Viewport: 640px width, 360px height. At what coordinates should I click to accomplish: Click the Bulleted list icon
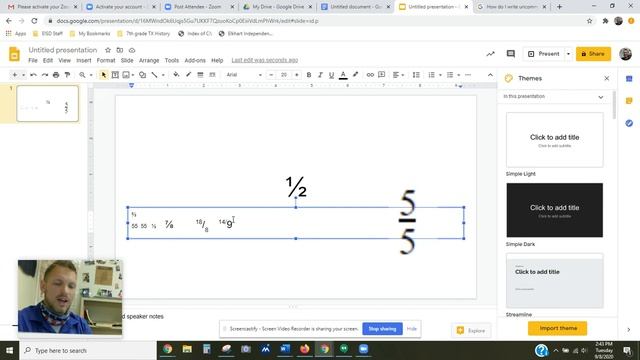tap(450, 75)
